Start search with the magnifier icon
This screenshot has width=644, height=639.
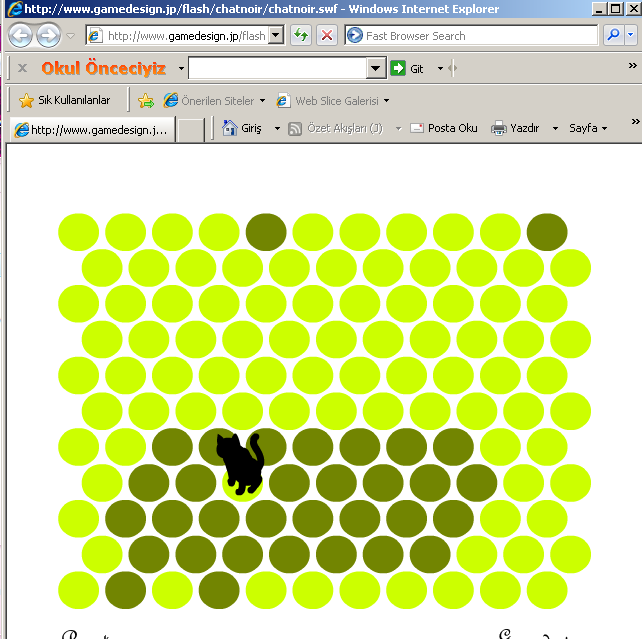pos(613,36)
